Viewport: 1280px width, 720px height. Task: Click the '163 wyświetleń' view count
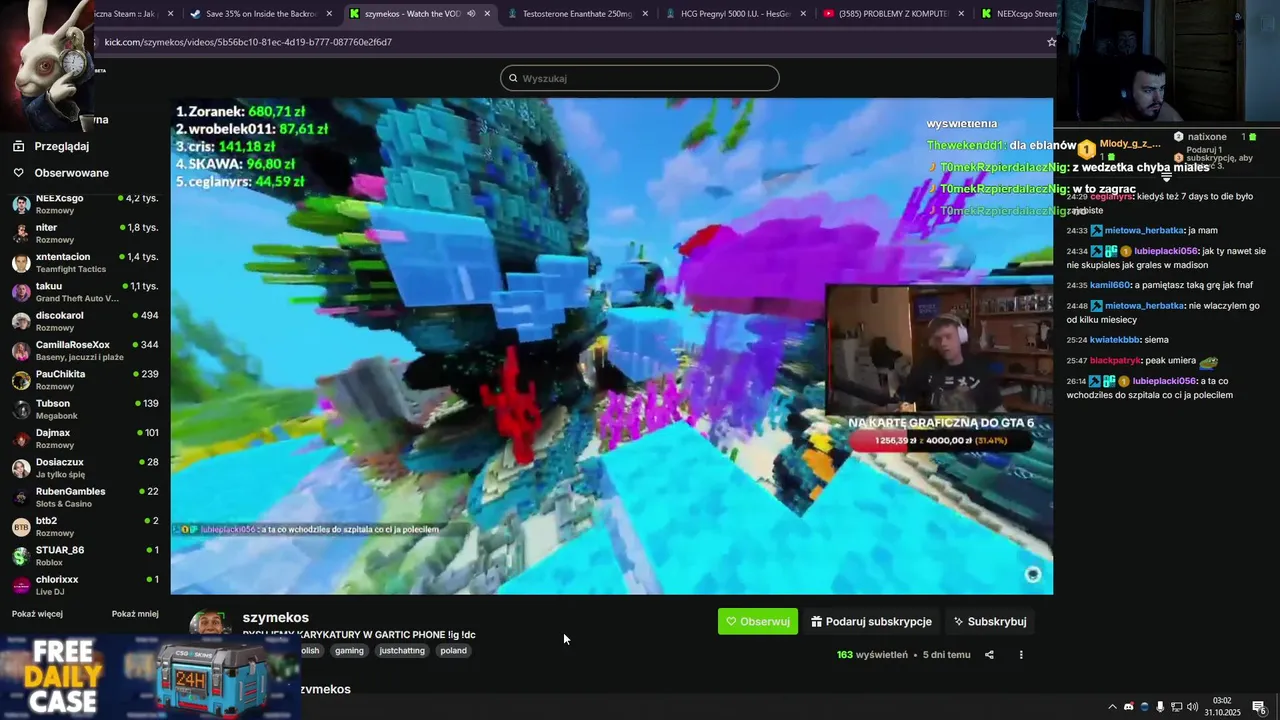pyautogui.click(x=872, y=655)
